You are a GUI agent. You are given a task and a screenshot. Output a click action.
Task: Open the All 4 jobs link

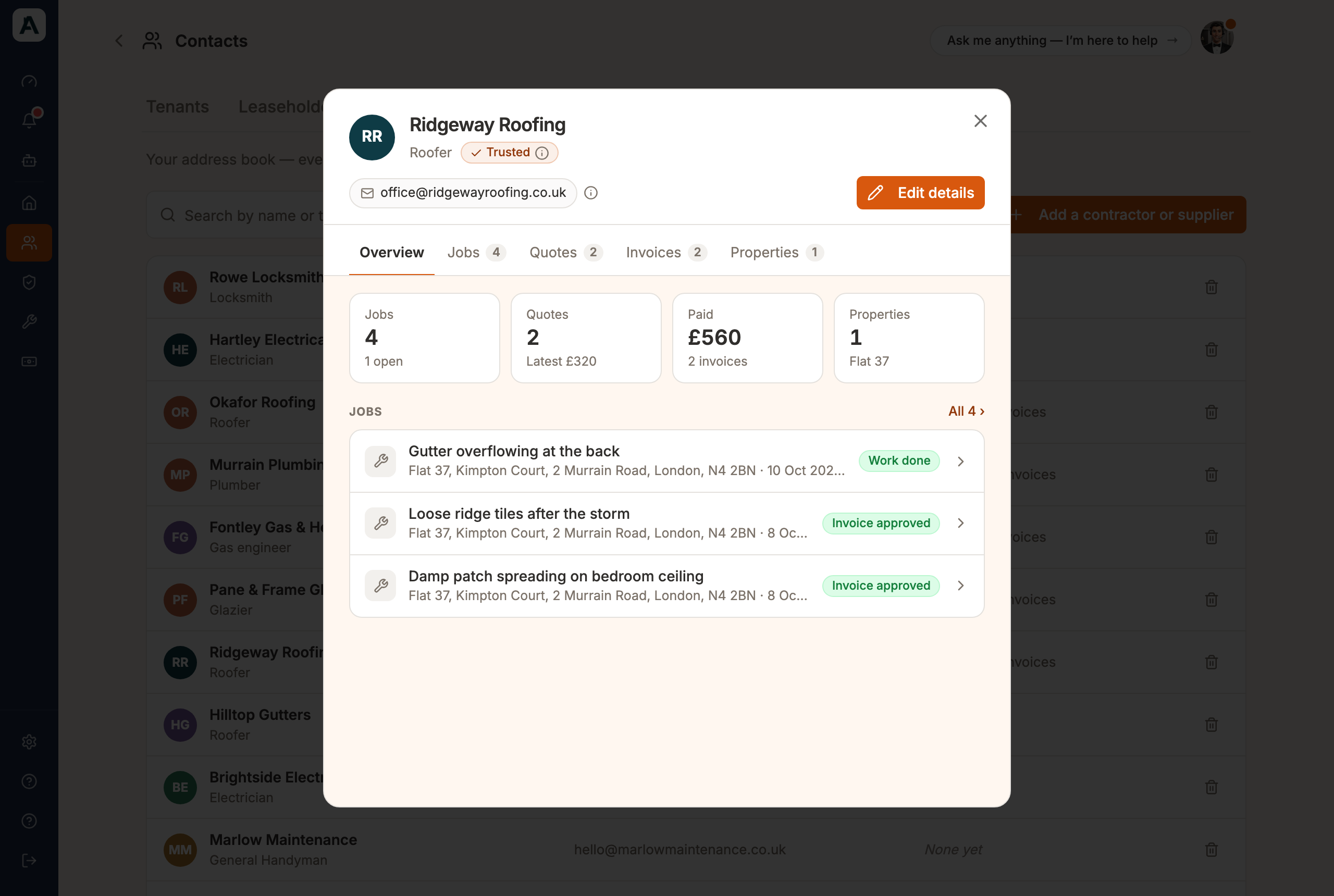click(x=966, y=412)
